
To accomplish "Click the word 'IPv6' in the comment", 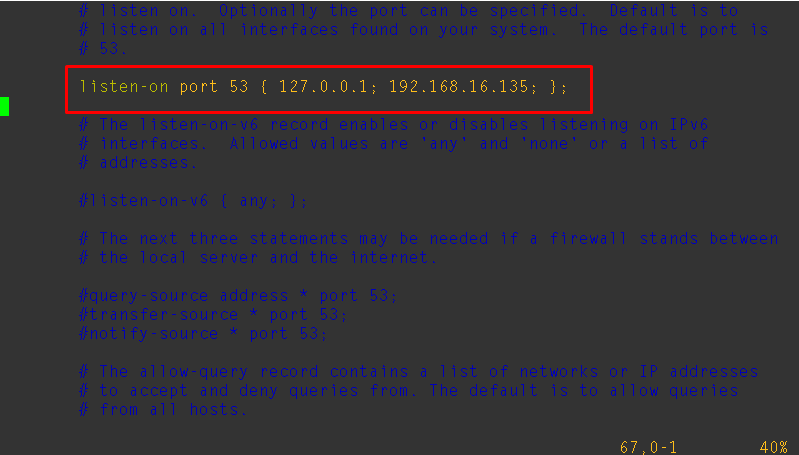I will [689, 125].
